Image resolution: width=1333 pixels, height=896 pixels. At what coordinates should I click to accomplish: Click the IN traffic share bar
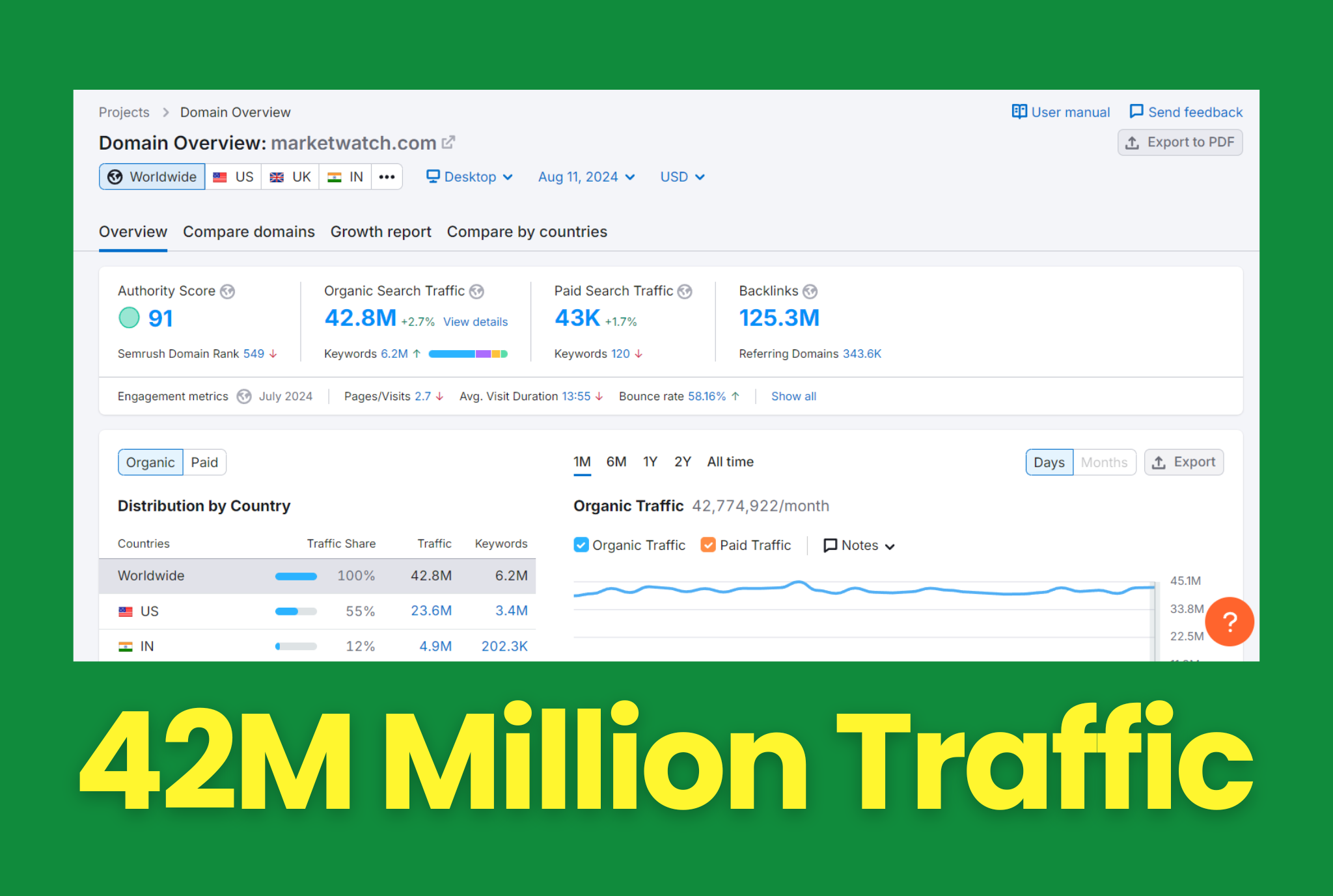tap(296, 647)
